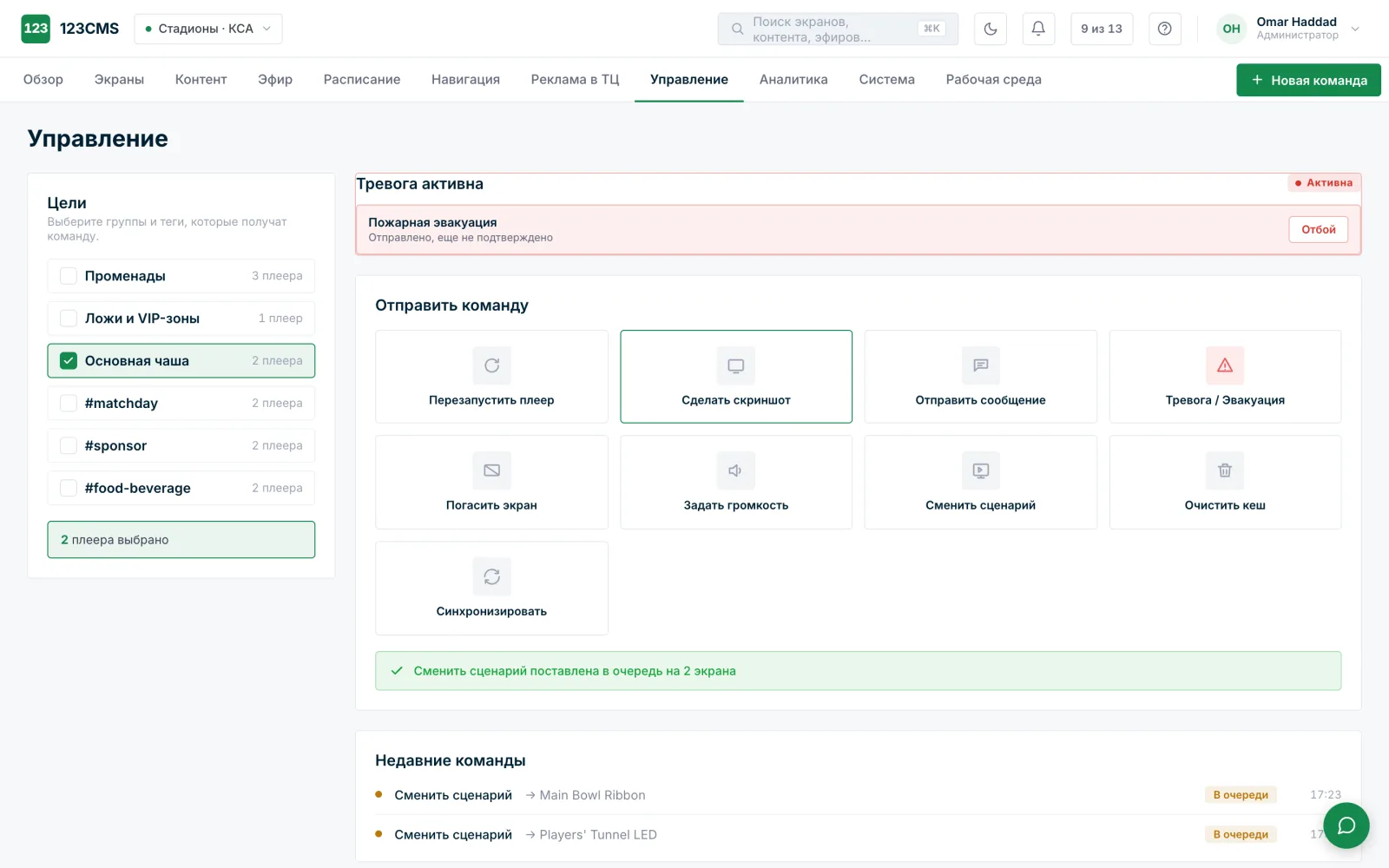Image resolution: width=1389 pixels, height=868 pixels.
Task: Open notifications bell icon
Action: (1038, 29)
